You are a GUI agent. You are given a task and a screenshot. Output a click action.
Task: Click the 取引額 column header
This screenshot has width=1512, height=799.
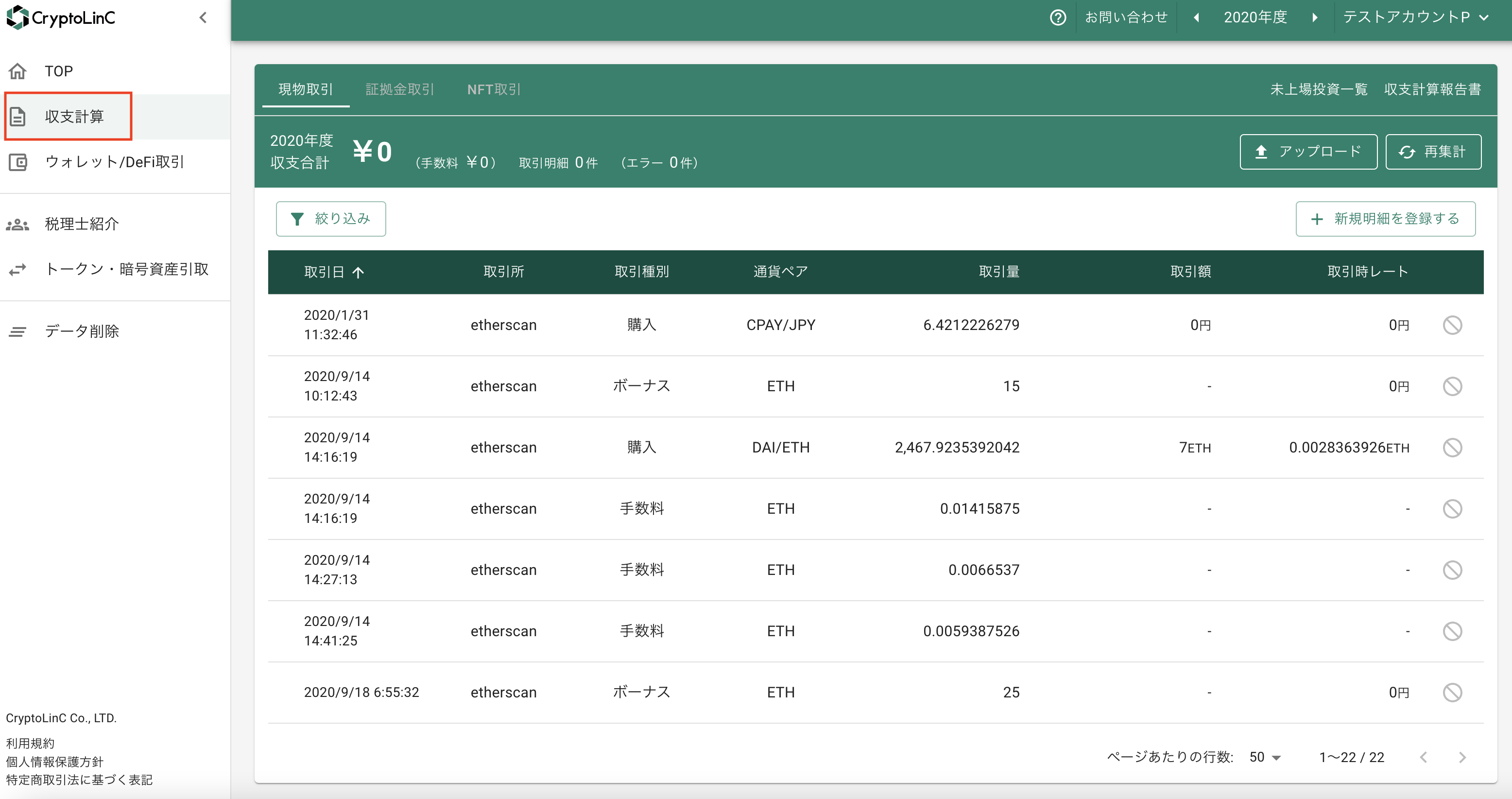1190,271
